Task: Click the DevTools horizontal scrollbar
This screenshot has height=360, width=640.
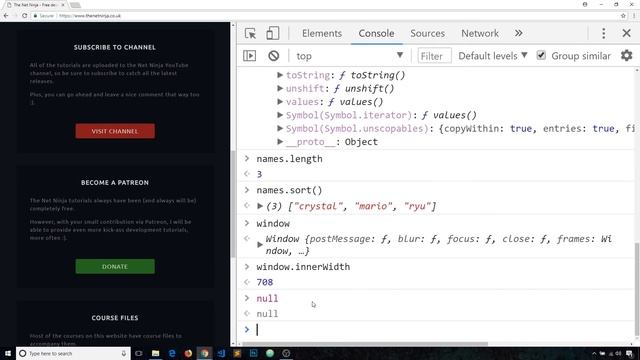Action: 365,344
